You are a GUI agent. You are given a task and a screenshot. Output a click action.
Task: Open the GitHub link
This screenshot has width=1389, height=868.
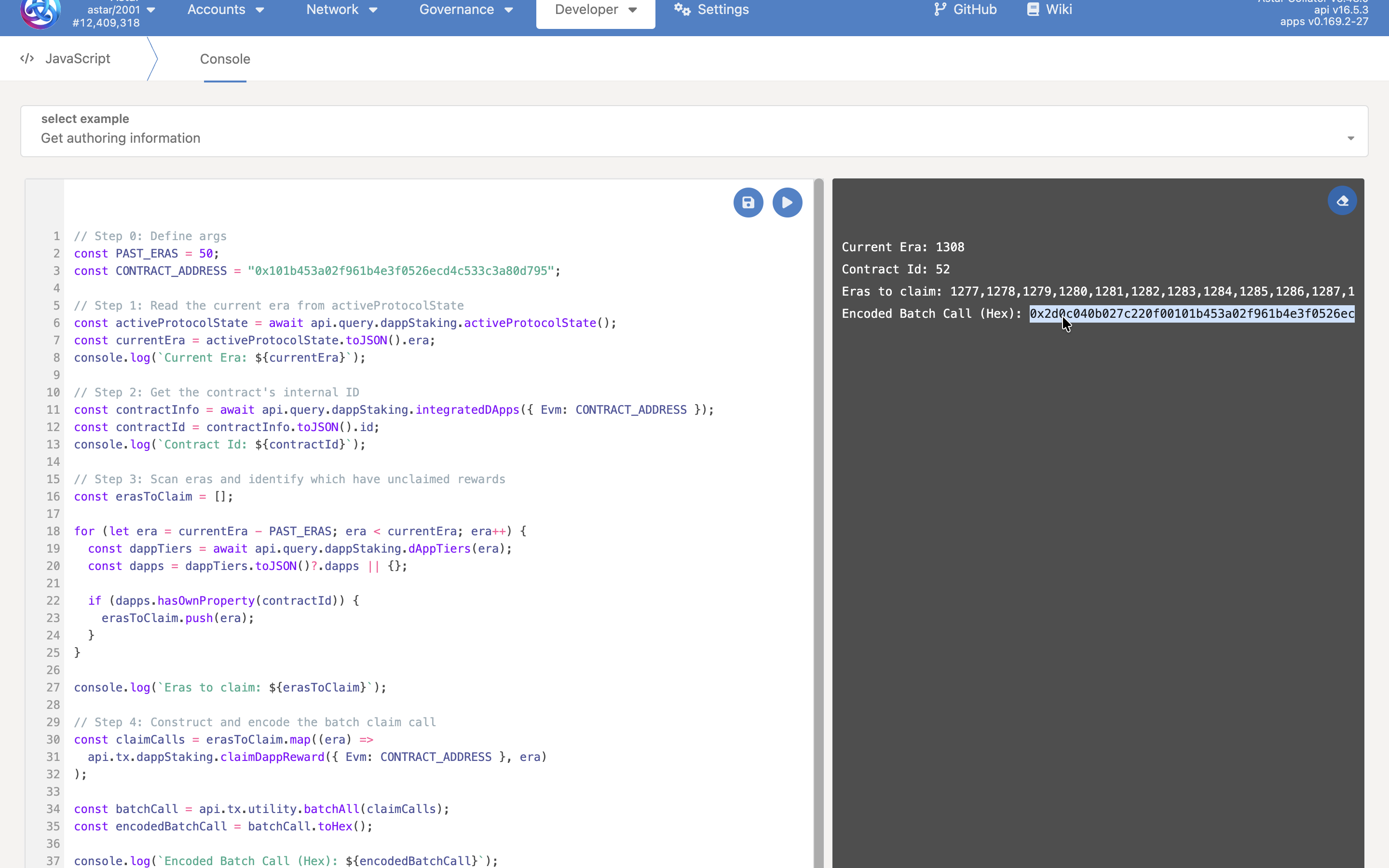point(974,9)
